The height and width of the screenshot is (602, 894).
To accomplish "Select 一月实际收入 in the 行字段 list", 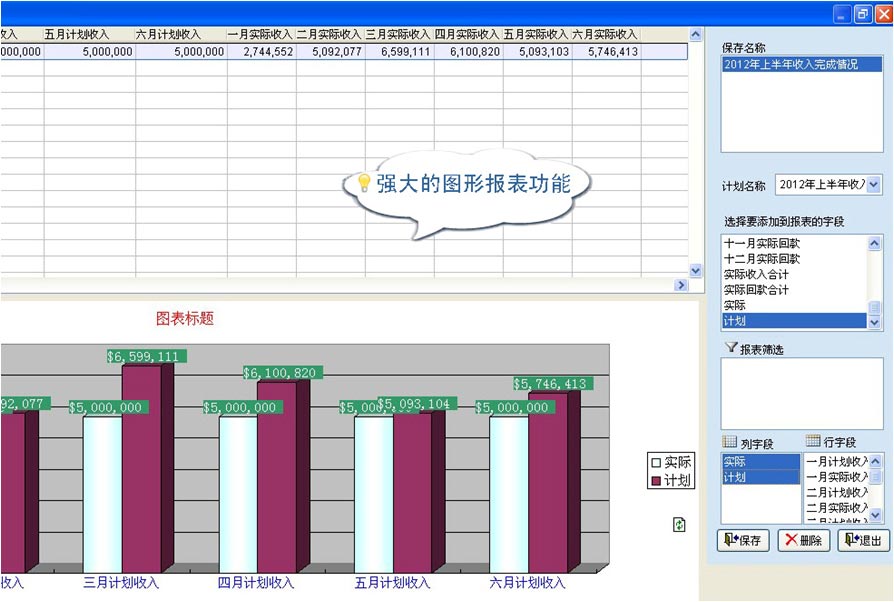I will [837, 477].
